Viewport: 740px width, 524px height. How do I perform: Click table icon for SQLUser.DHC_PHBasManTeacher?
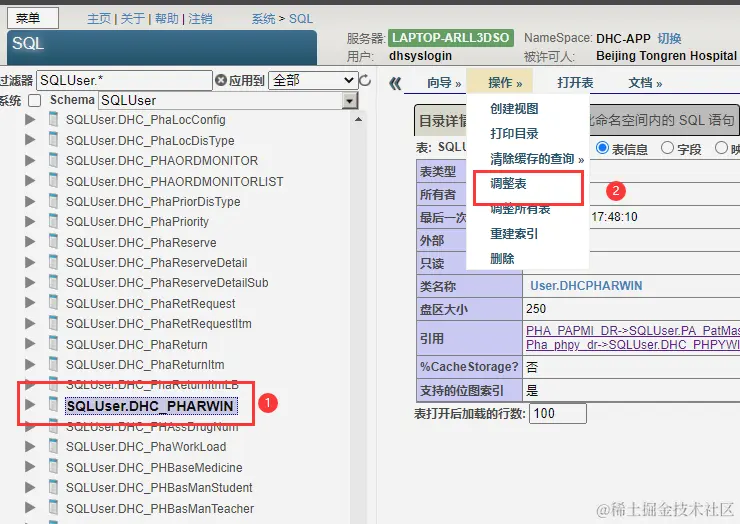click(x=54, y=508)
